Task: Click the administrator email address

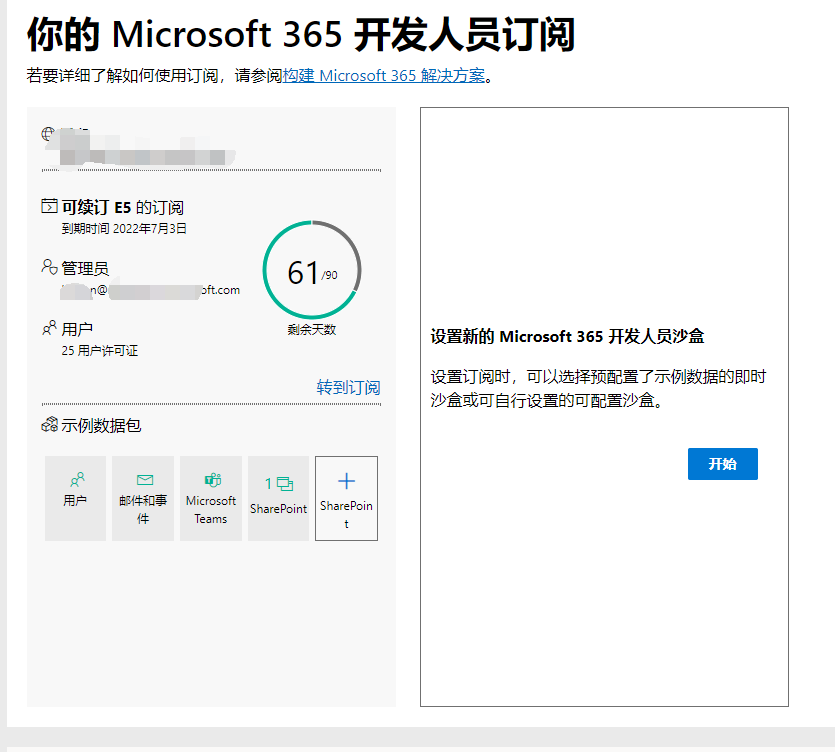Action: tap(150, 290)
